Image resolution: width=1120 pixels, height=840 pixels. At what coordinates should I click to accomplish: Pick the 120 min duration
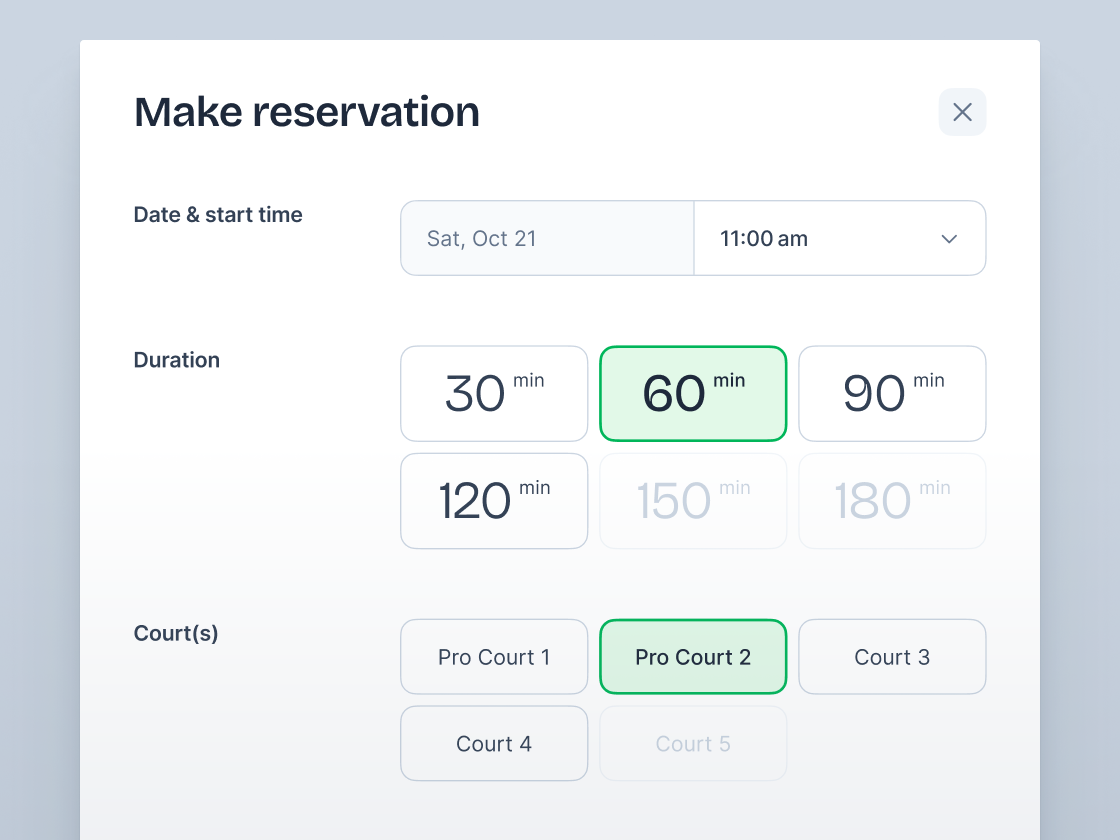[x=494, y=501]
